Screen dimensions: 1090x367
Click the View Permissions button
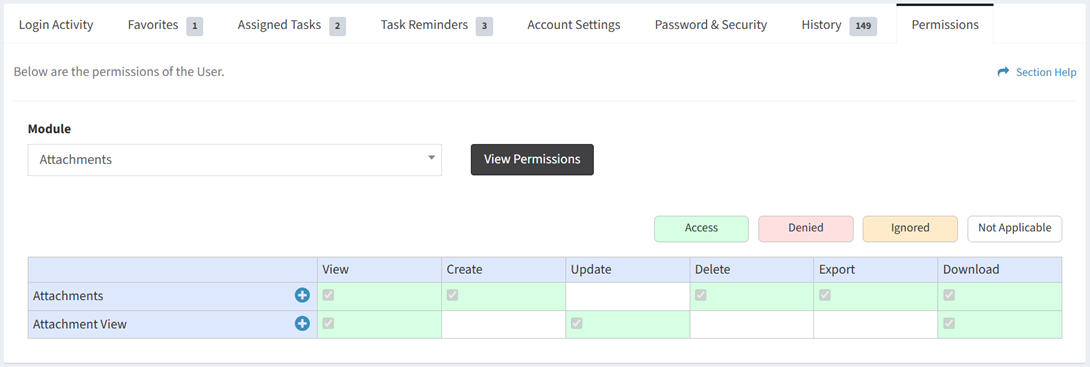pos(532,160)
